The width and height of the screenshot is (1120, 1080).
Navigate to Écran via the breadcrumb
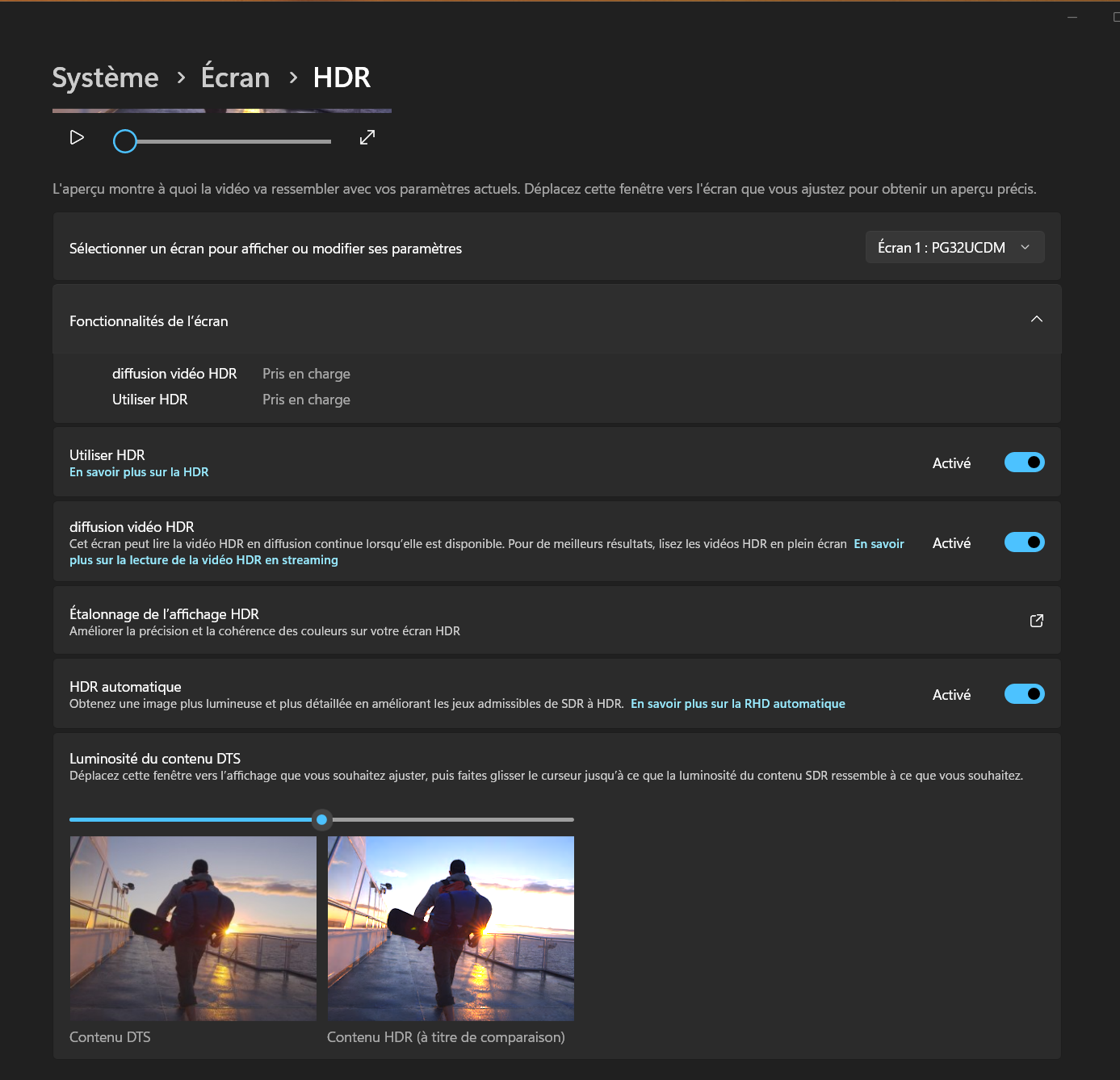coord(235,77)
